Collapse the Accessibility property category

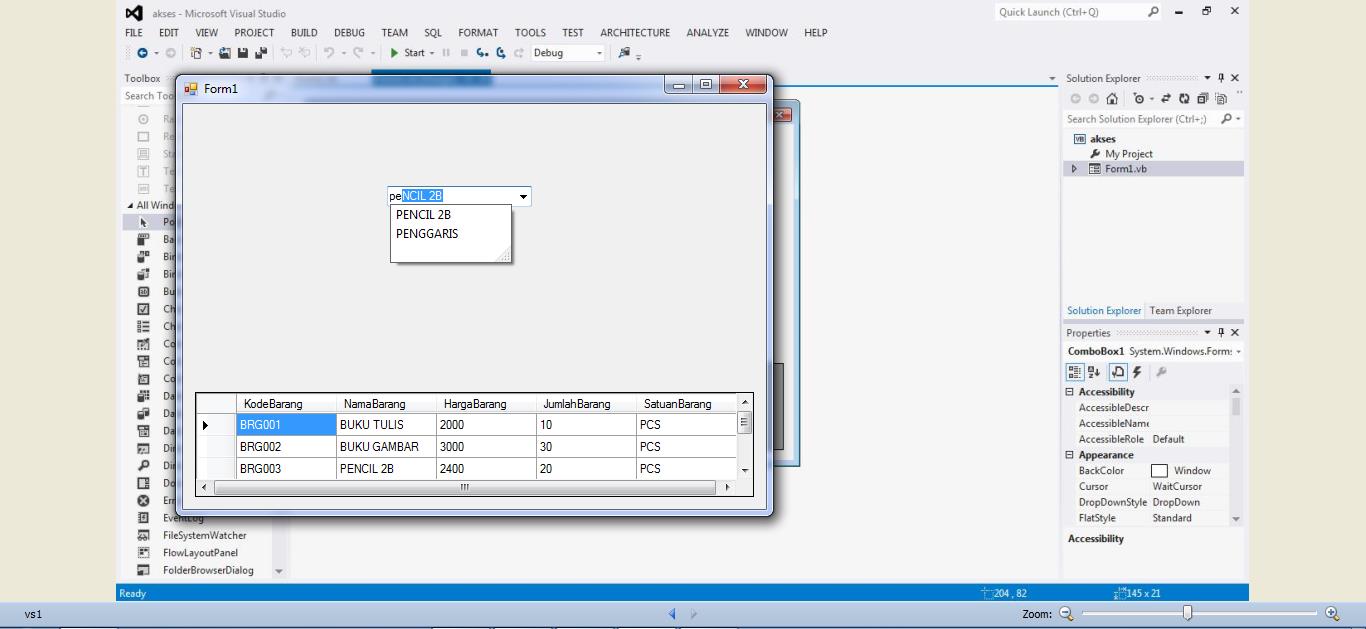[1069, 392]
